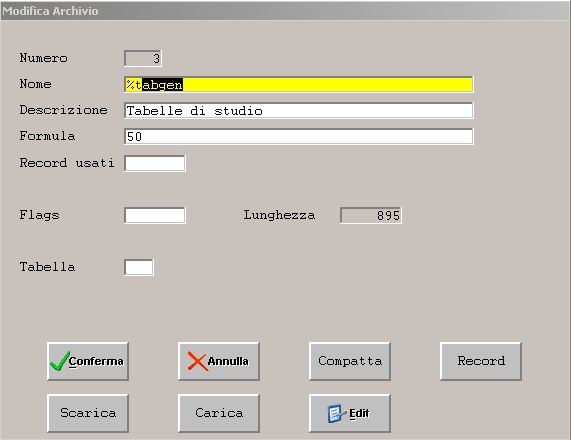571x440 pixels.
Task: Click the notepad icon on Edit button
Action: coord(336,413)
